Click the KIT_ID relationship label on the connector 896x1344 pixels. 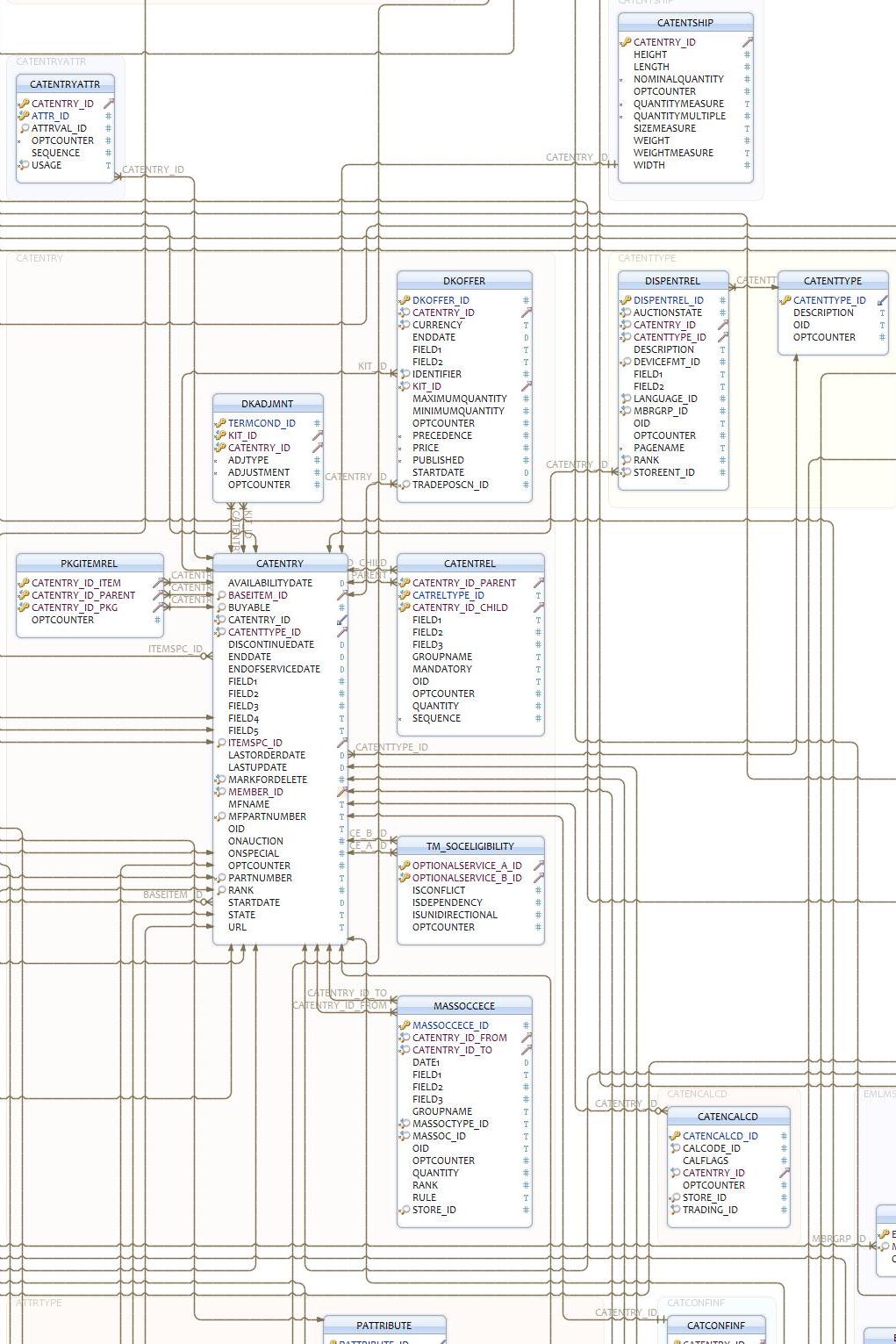[x=373, y=363]
